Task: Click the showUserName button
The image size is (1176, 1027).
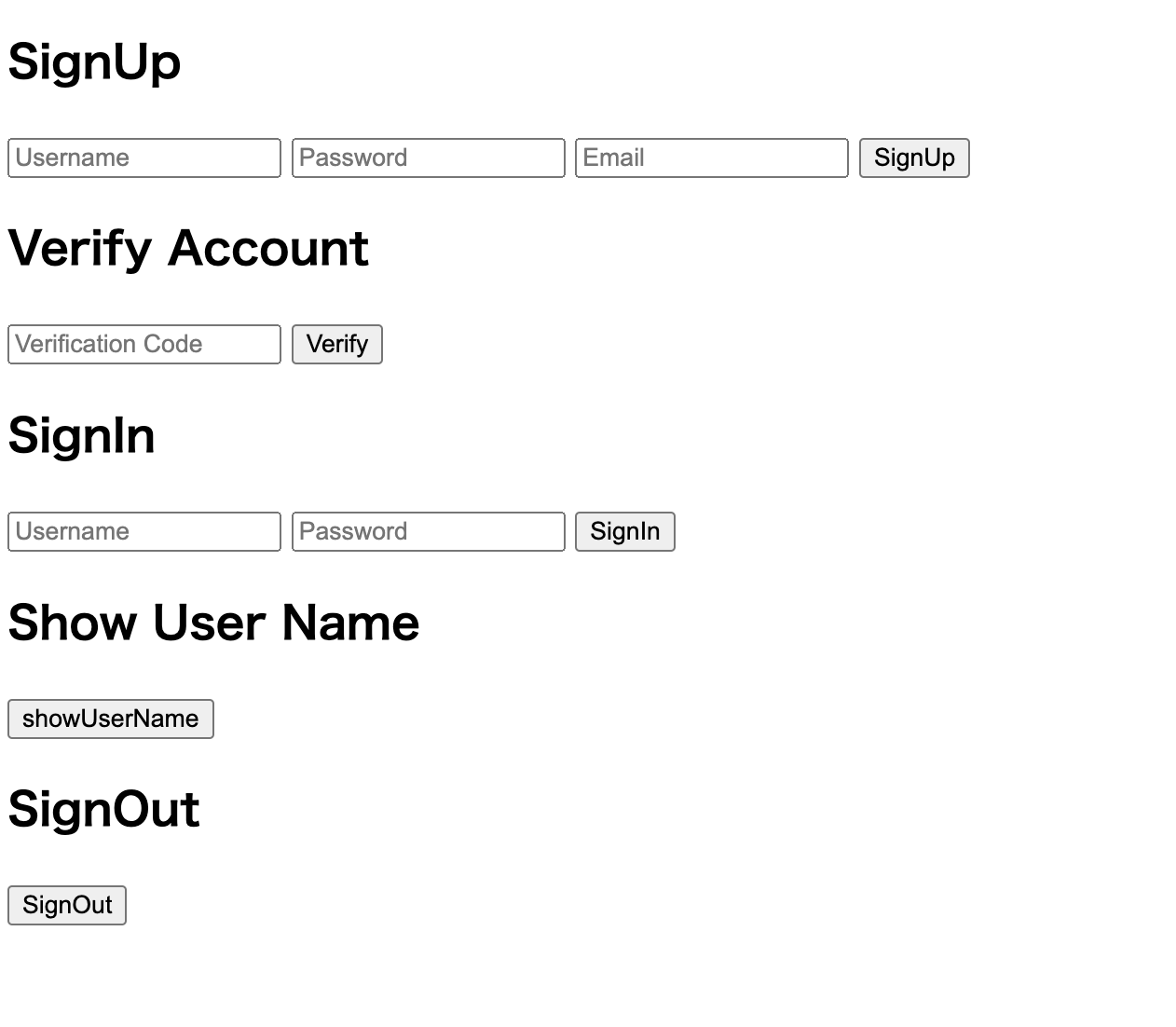Action: (x=110, y=718)
